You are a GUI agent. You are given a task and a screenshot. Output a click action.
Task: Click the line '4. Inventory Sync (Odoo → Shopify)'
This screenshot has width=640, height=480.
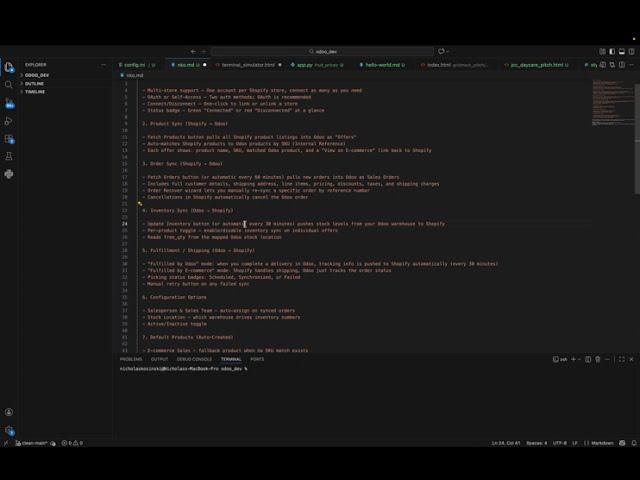(x=188, y=210)
